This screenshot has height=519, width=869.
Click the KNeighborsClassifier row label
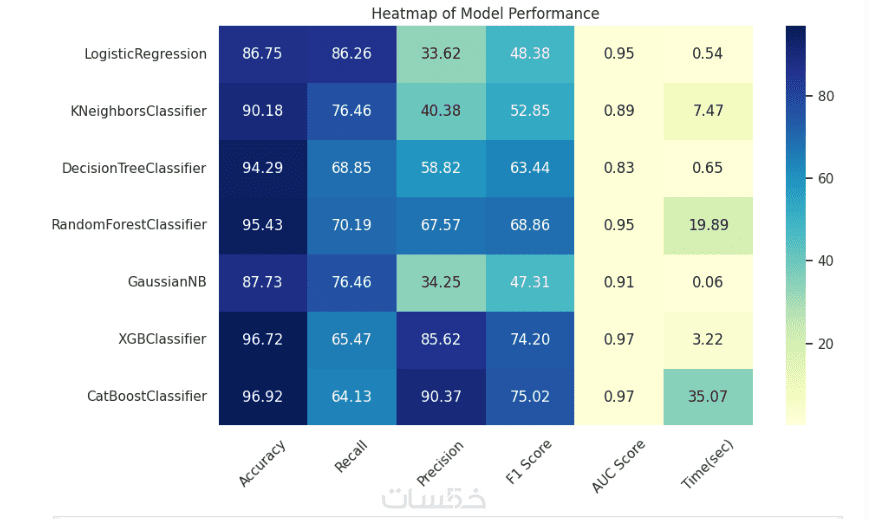[137, 111]
